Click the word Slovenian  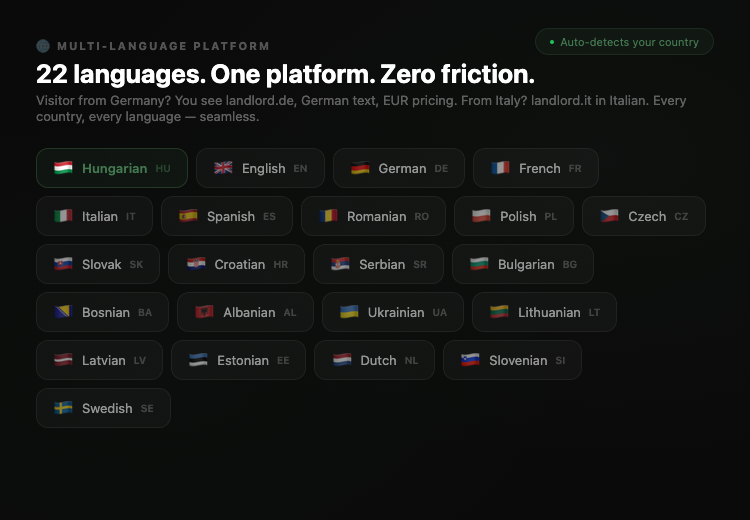518,360
